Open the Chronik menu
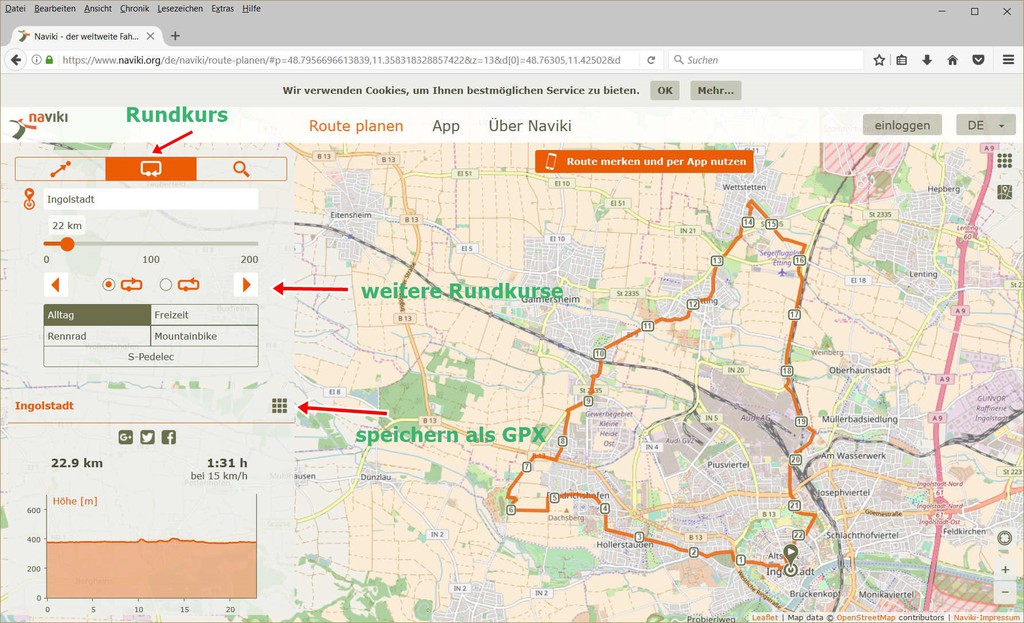 (135, 8)
